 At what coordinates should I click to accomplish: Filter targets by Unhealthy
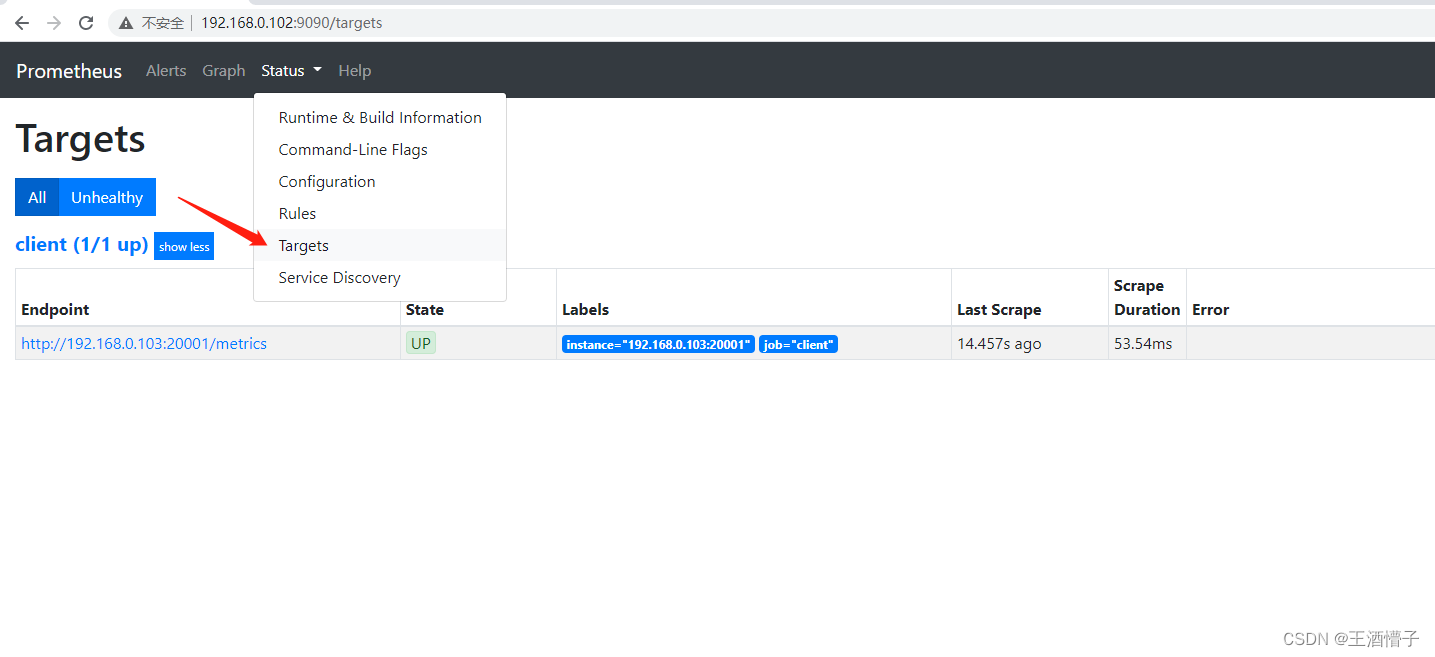107,197
